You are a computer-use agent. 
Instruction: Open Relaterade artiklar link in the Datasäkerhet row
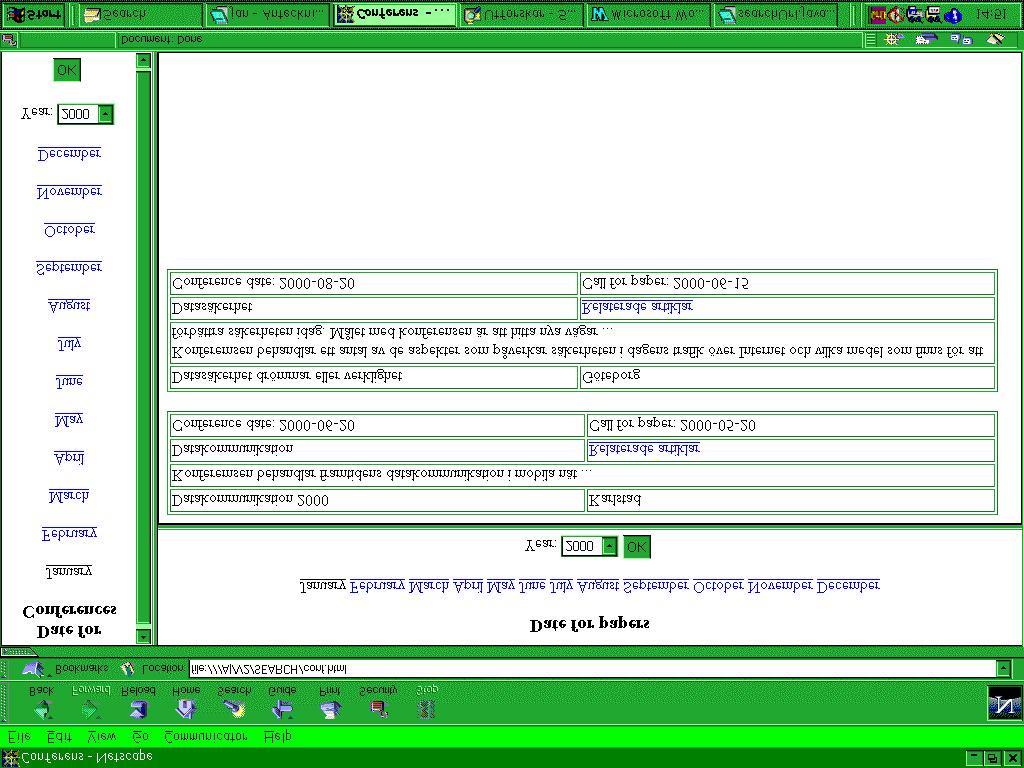637,306
